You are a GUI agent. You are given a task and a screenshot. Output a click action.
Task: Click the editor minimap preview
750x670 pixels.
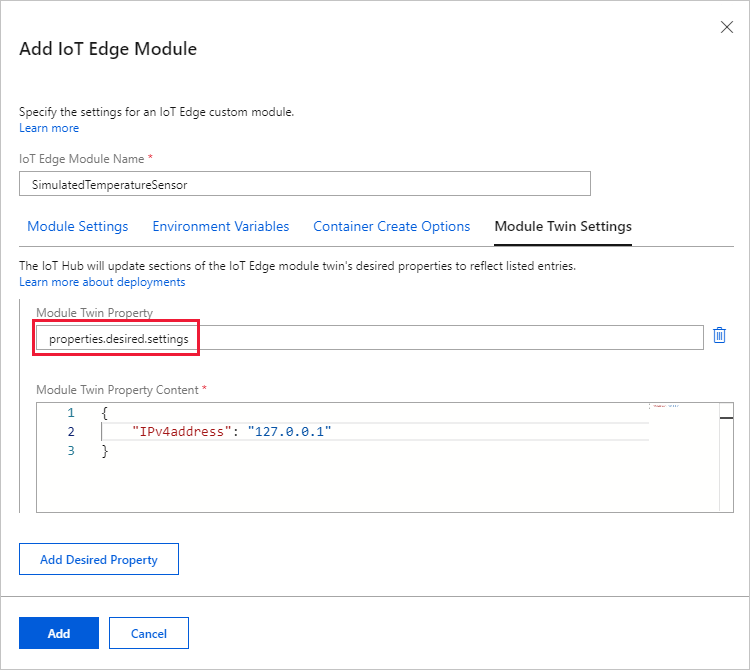[664, 406]
